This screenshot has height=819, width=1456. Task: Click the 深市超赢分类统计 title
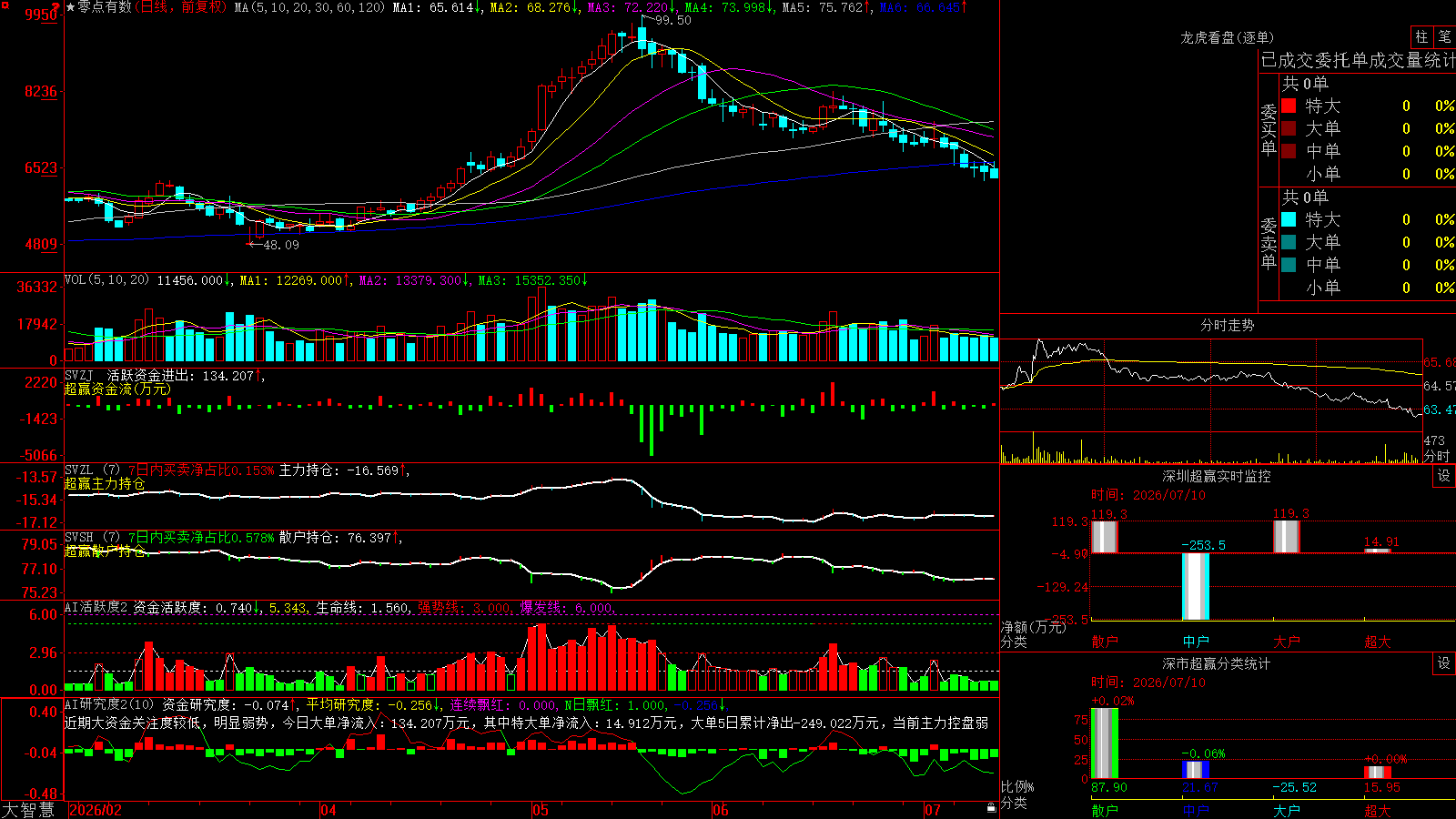pyautogui.click(x=1216, y=663)
